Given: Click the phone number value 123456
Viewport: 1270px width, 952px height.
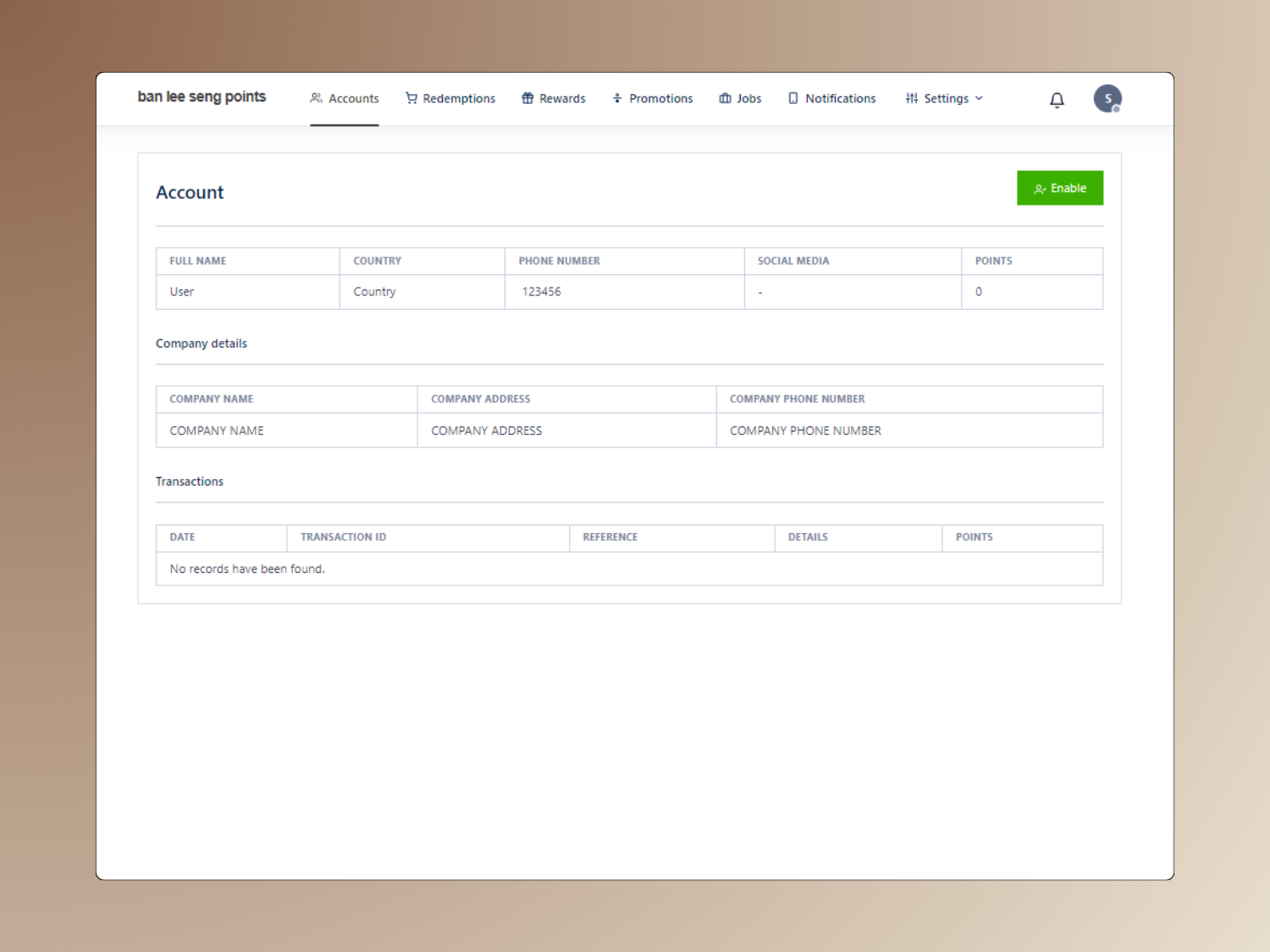Looking at the screenshot, I should point(541,292).
